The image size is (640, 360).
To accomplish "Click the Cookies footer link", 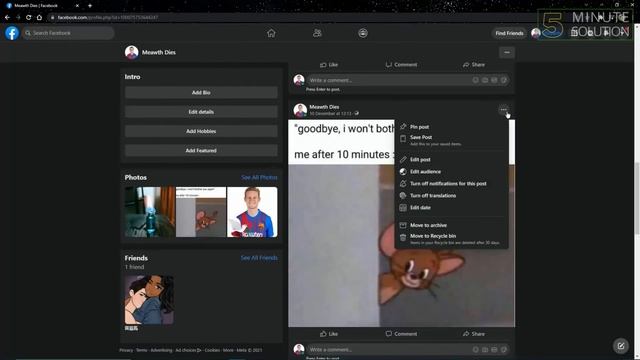I will [x=212, y=350].
